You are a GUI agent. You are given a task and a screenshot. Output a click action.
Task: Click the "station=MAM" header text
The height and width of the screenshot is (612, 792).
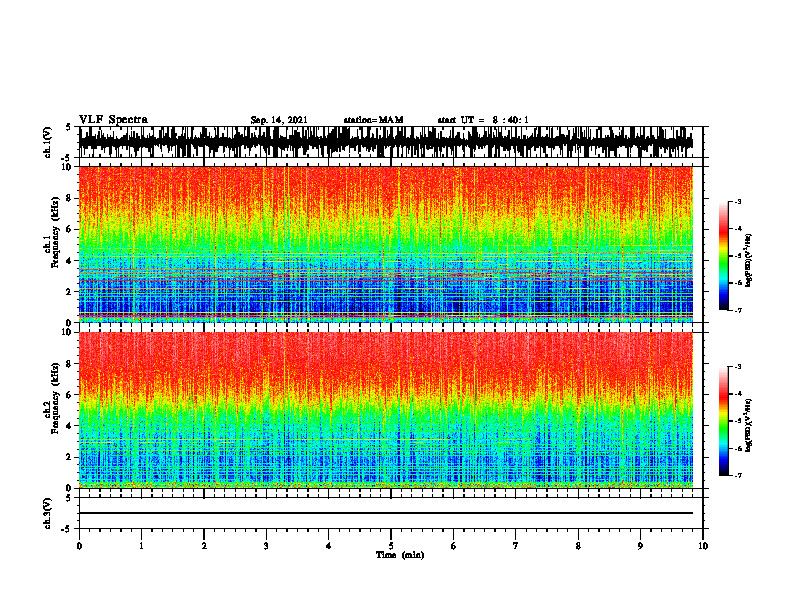point(373,120)
